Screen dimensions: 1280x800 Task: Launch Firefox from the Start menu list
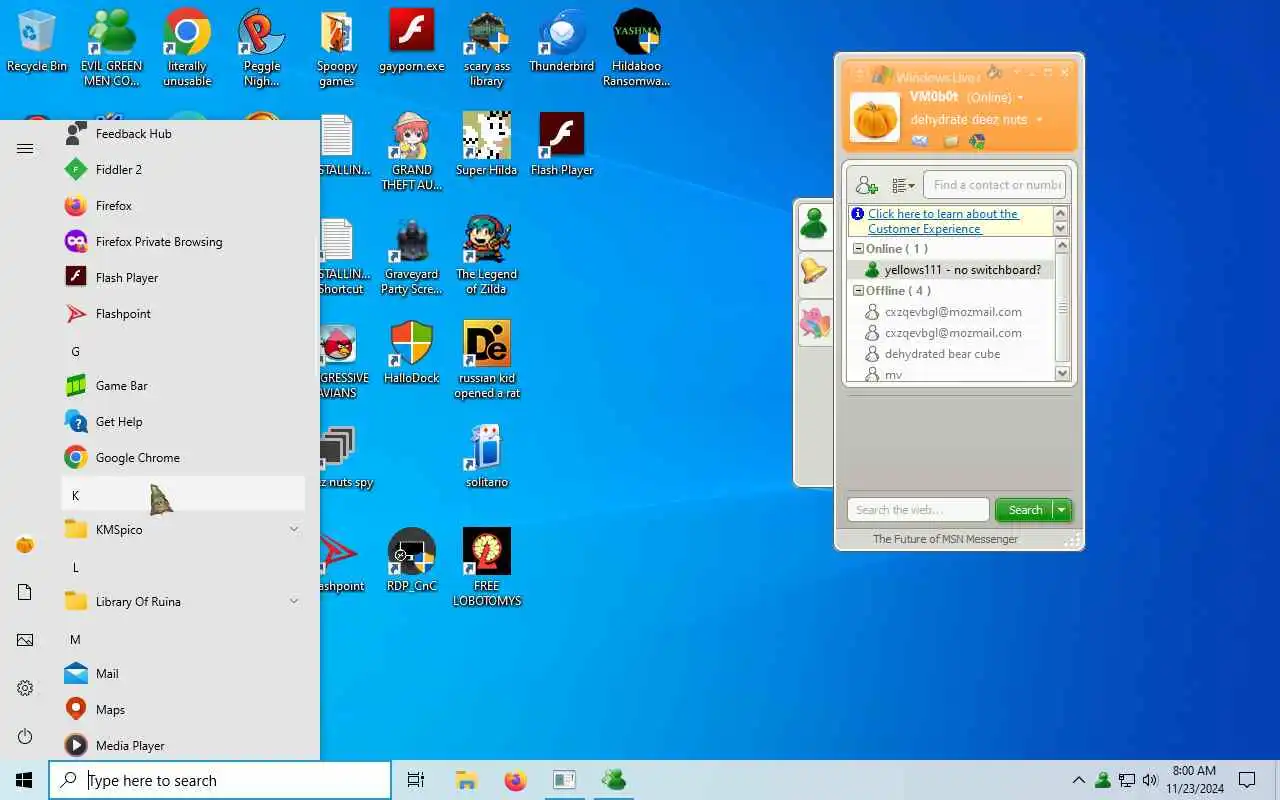click(x=183, y=206)
